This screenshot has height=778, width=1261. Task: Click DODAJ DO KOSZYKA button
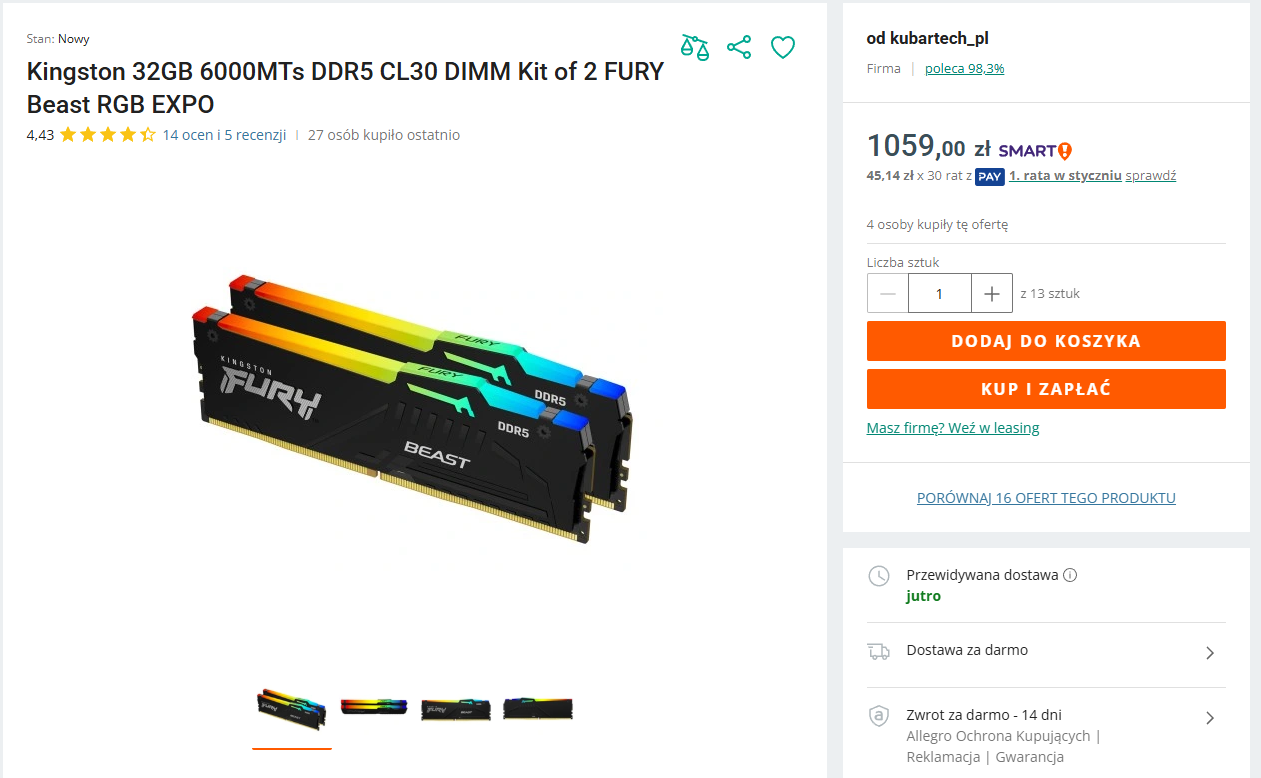pyautogui.click(x=1046, y=341)
